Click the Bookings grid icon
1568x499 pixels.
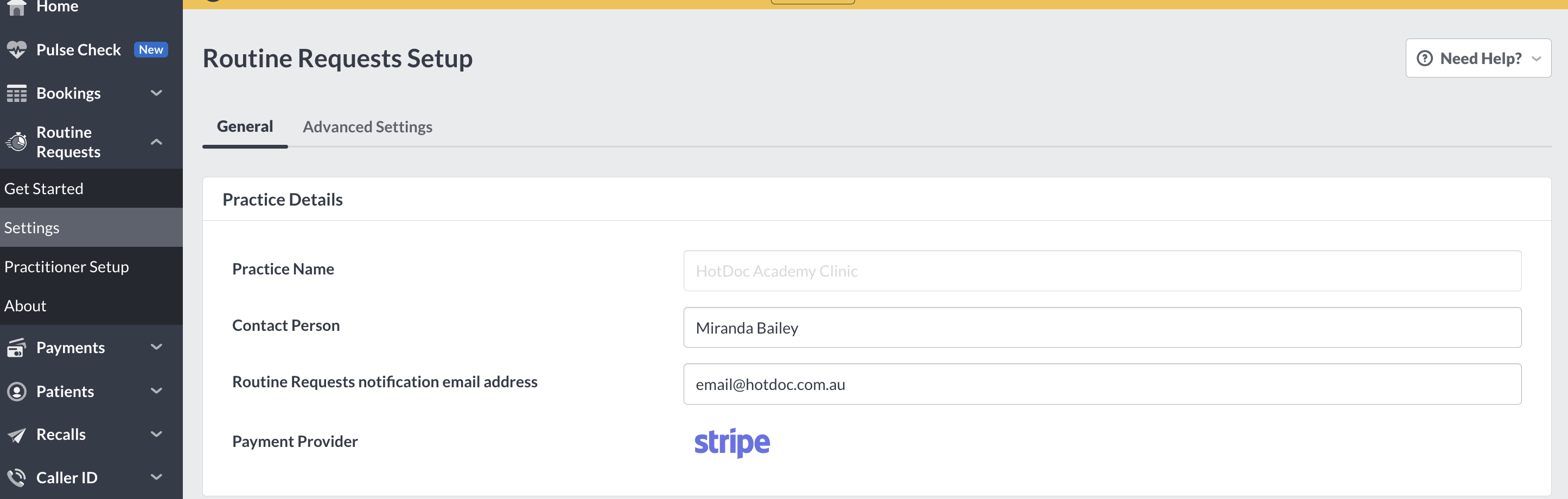[16, 93]
